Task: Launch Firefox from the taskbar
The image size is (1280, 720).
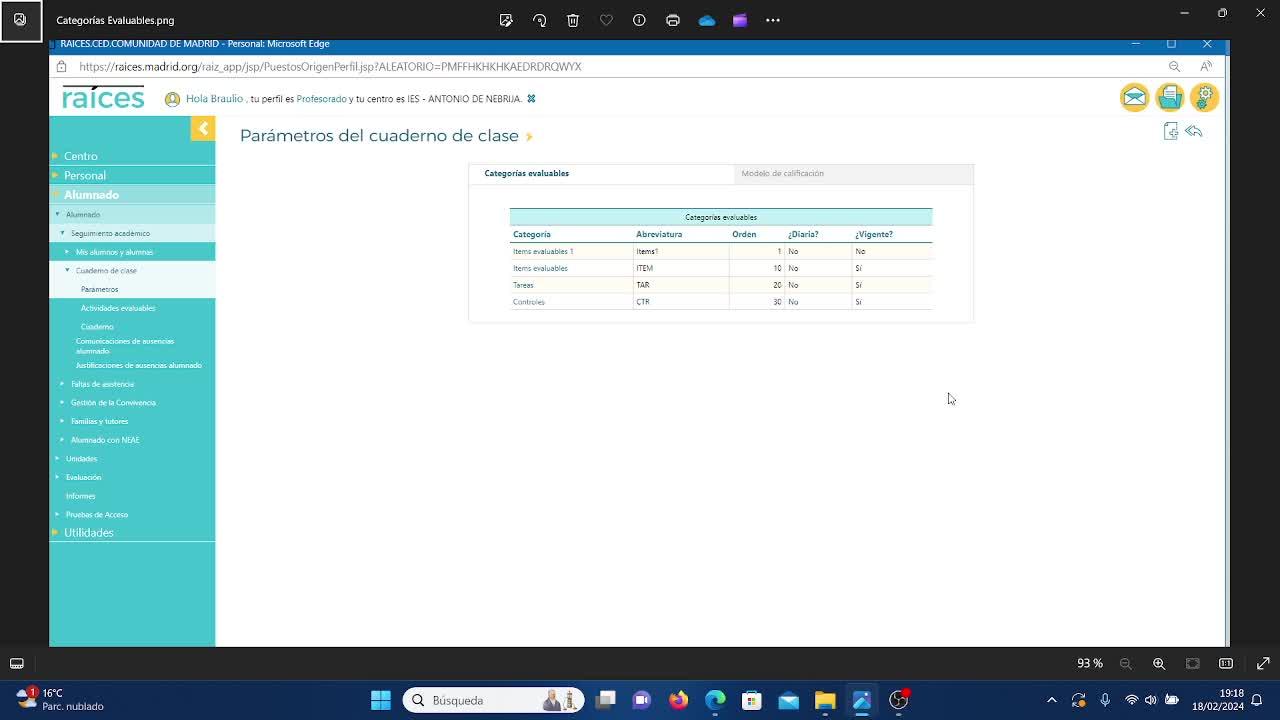Action: pos(678,700)
